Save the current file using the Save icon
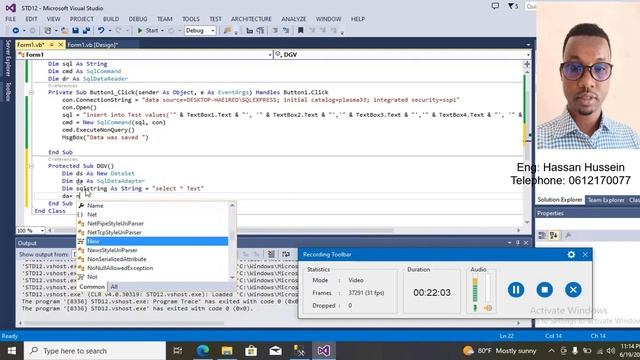The width and height of the screenshot is (640, 360). (76, 31)
